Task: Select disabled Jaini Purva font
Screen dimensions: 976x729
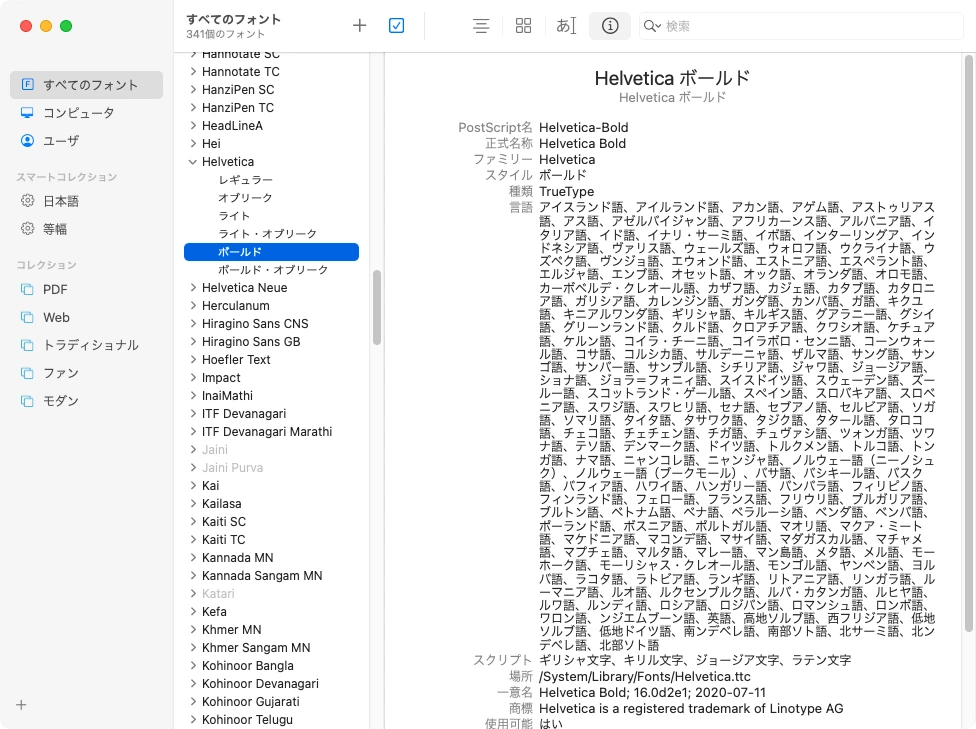Action: coord(271,468)
